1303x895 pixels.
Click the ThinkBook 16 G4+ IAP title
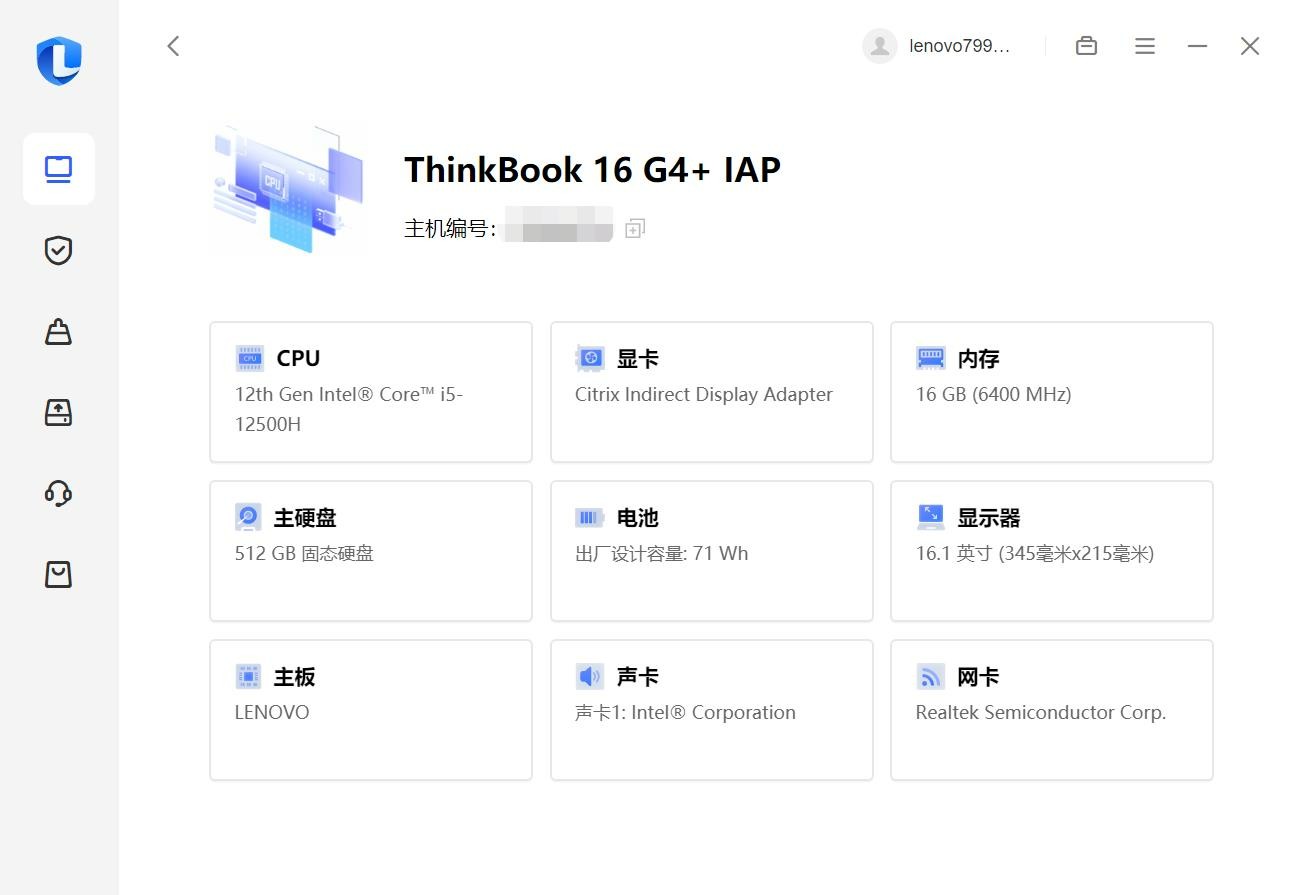coord(592,169)
